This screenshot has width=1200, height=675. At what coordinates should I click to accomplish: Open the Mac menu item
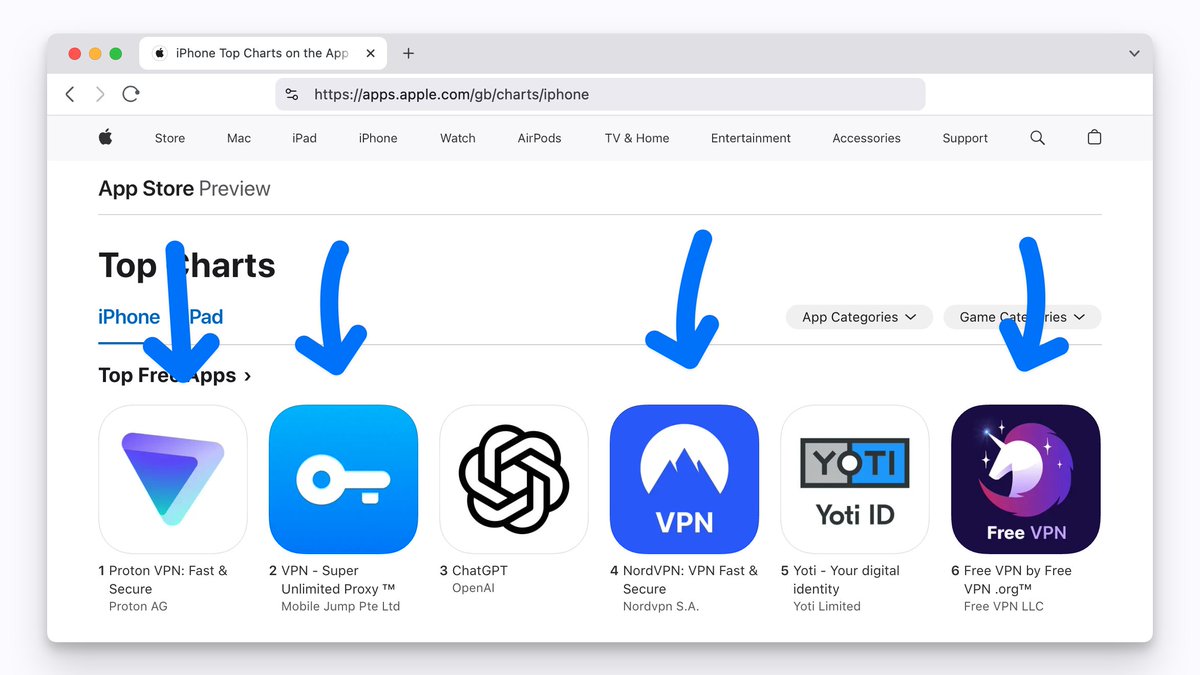tap(239, 138)
